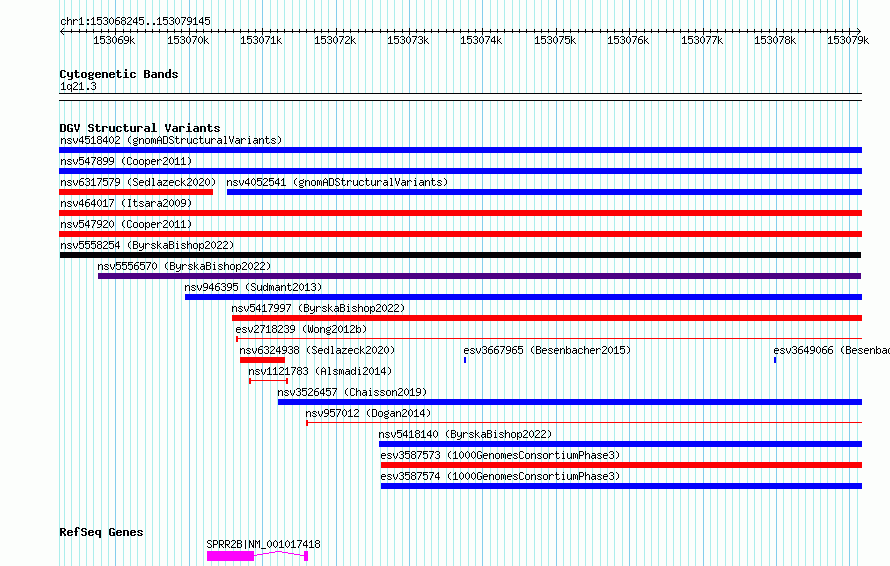Select the short red bar of nsv6324938
The height and width of the screenshot is (566, 890).
(x=262, y=360)
